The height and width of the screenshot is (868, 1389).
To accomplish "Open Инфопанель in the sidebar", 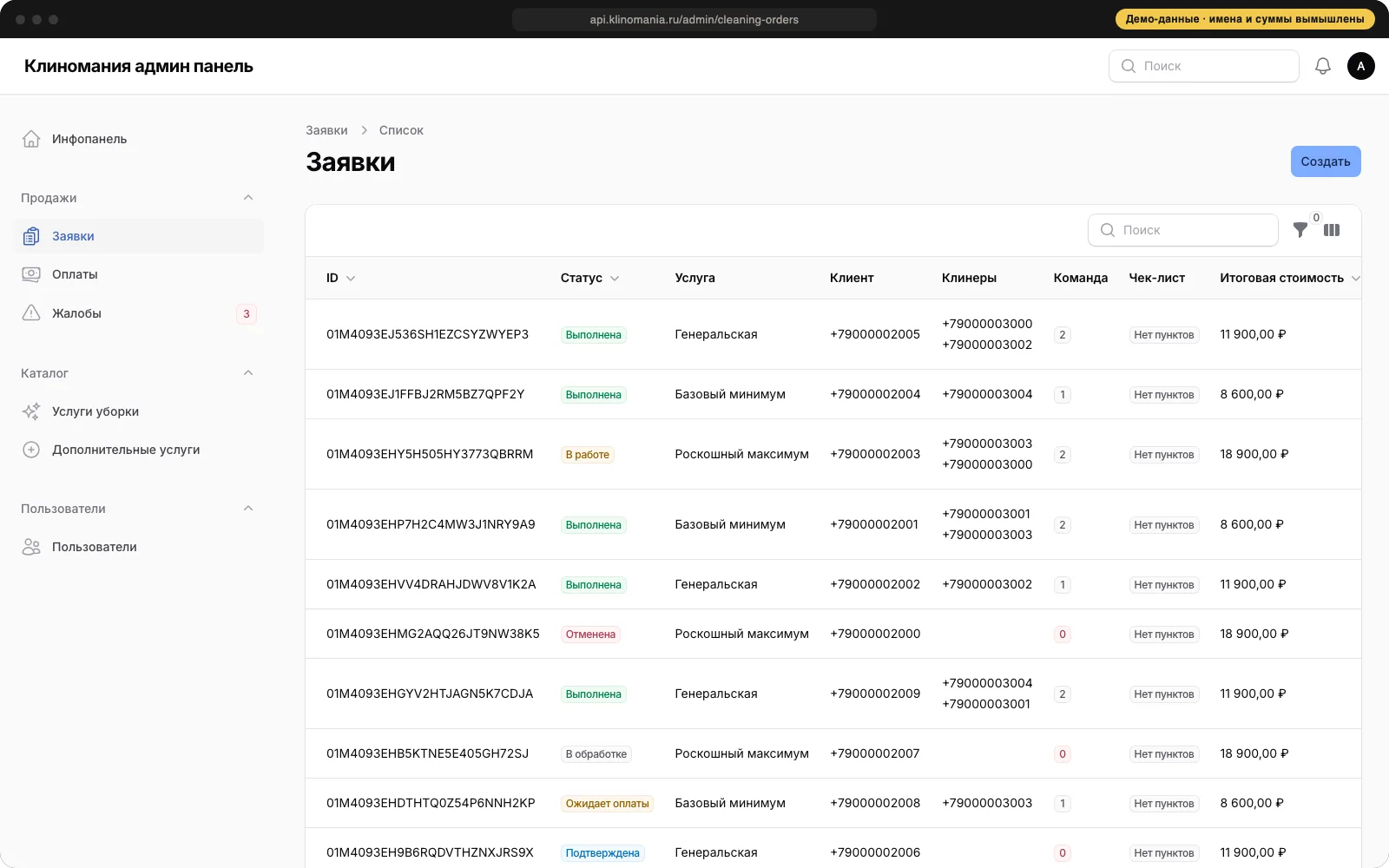I will tap(139, 139).
